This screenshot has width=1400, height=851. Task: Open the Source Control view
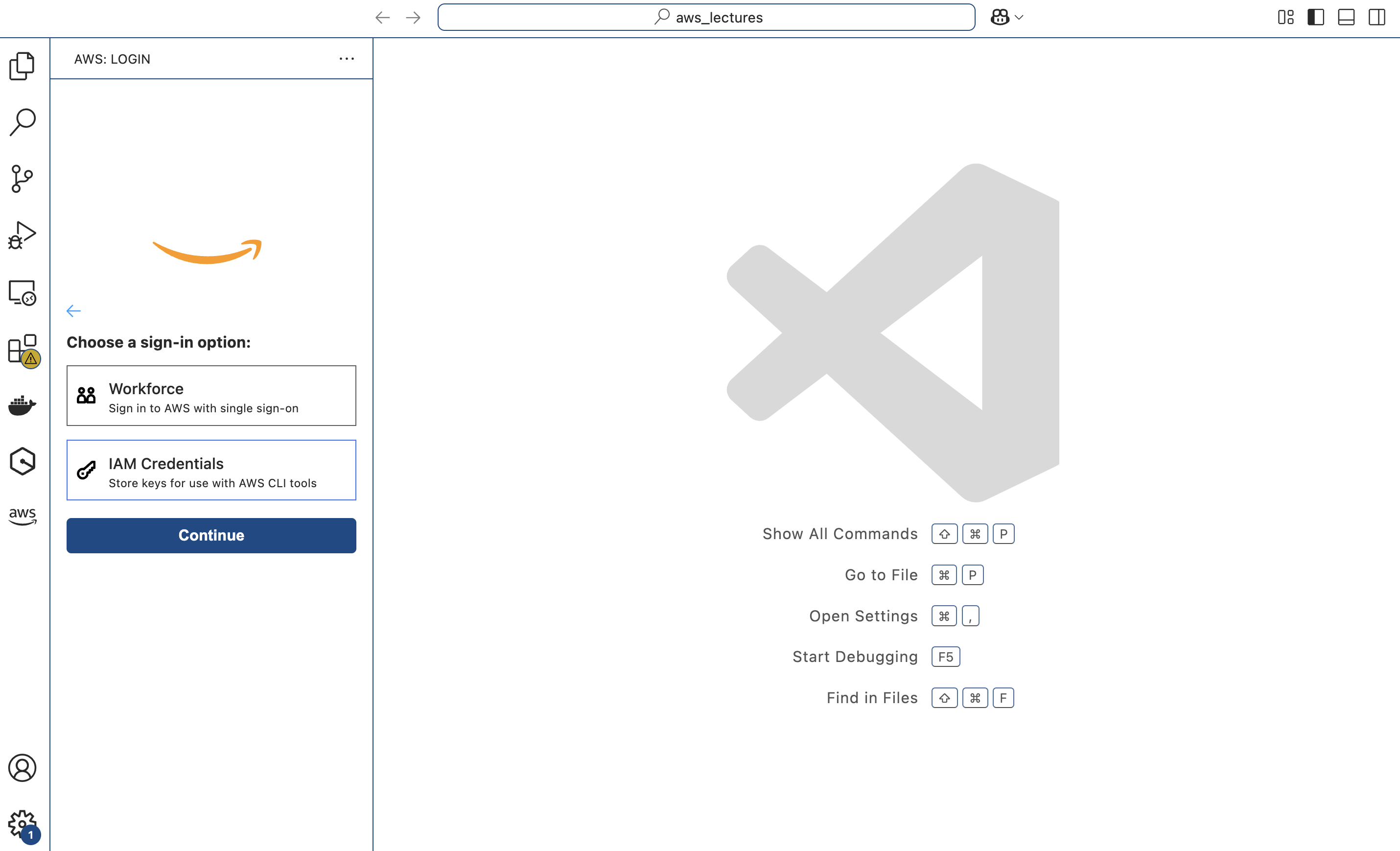(22, 179)
